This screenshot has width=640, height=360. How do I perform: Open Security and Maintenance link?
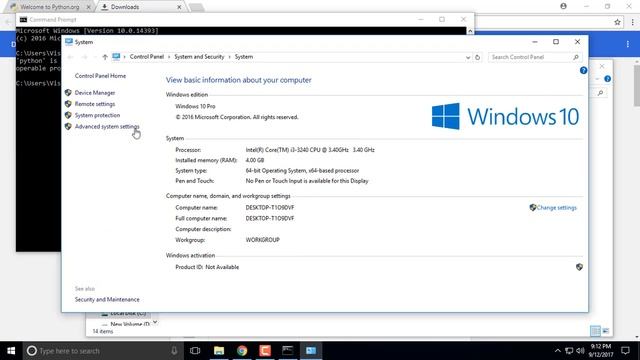pyautogui.click(x=107, y=300)
